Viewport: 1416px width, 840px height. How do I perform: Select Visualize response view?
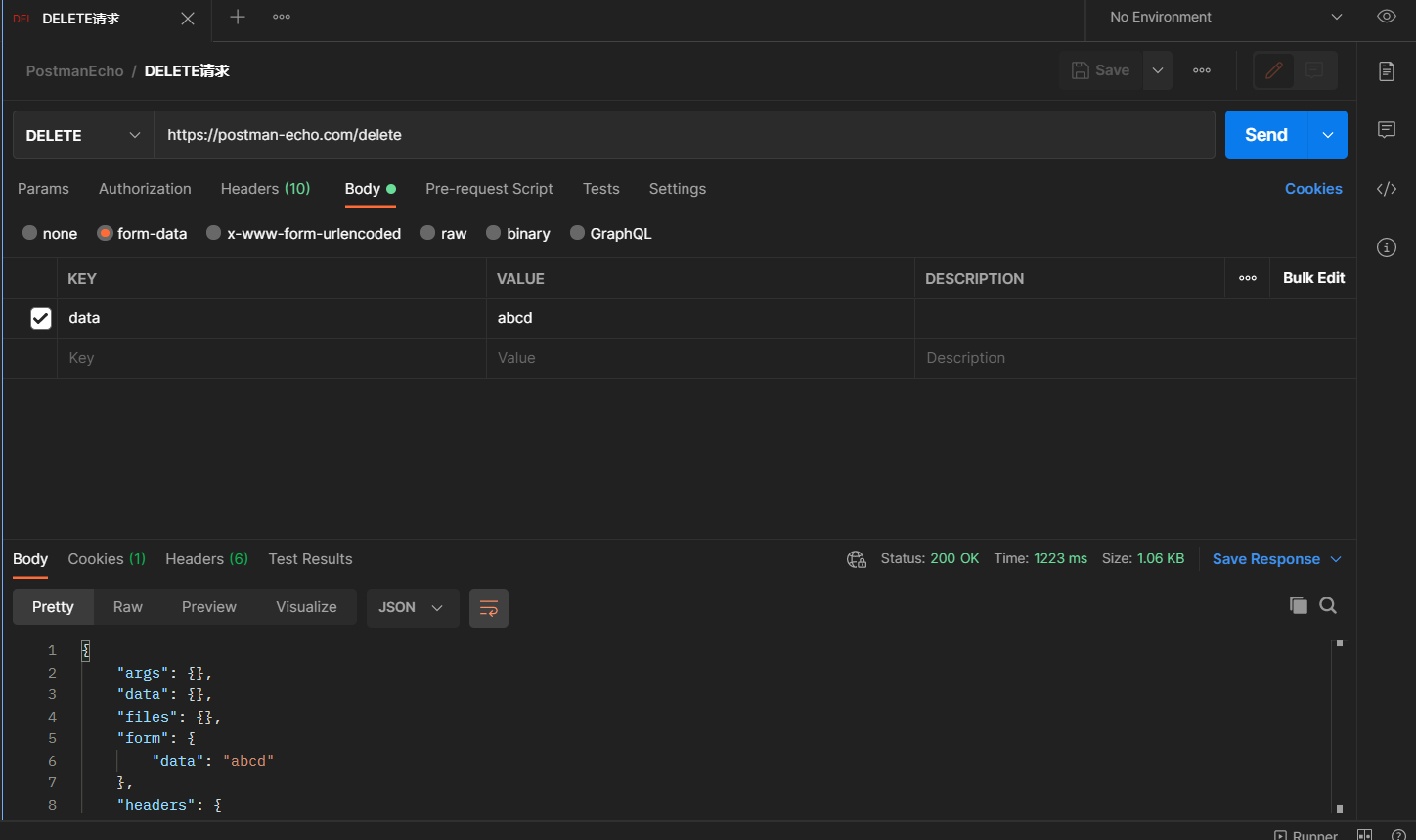pyautogui.click(x=306, y=607)
